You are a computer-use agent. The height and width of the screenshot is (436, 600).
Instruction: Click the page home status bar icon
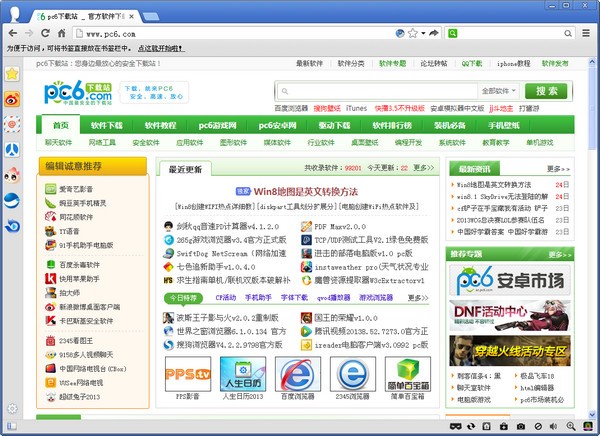[x=487, y=426]
